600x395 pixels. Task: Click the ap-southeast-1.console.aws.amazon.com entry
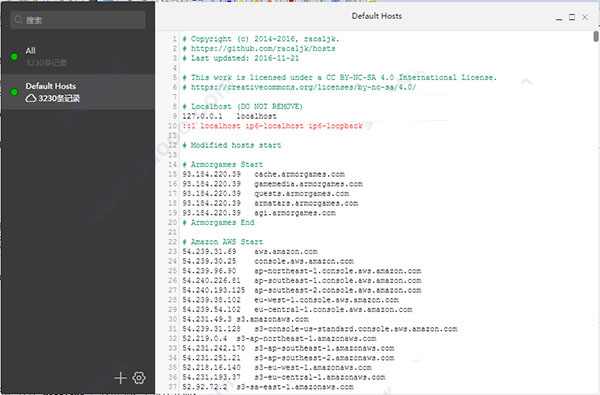coord(302,281)
